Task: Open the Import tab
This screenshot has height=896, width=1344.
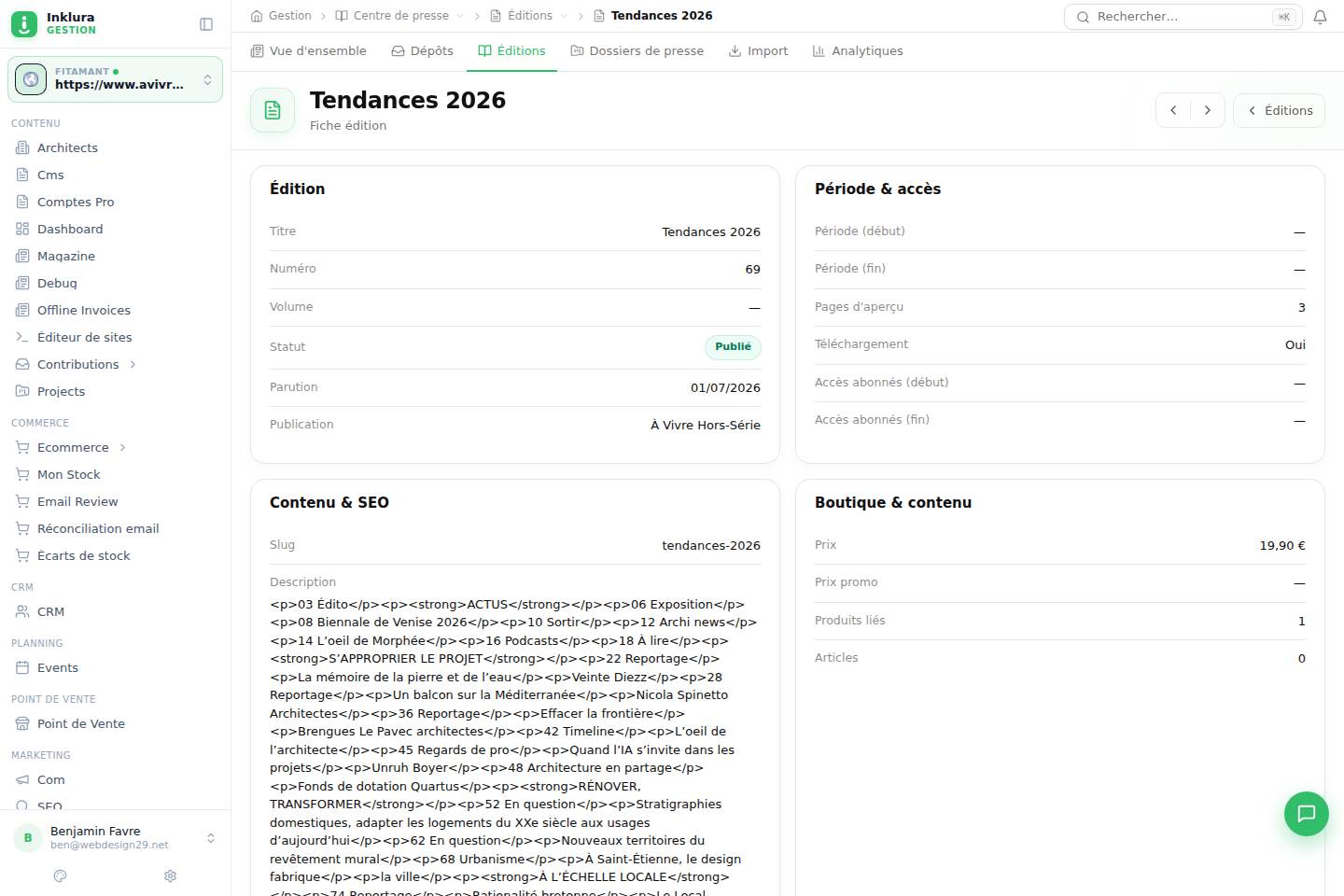Action: pyautogui.click(x=758, y=51)
